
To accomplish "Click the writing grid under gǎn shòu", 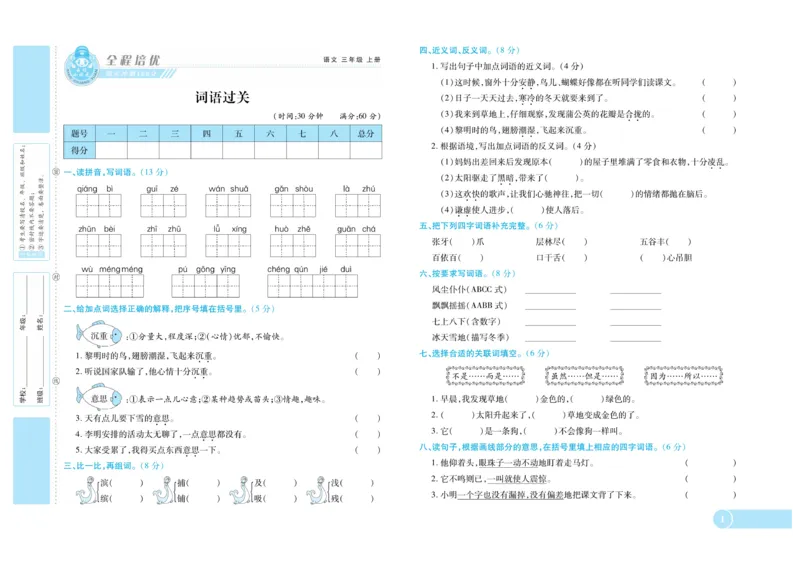I will (293, 206).
